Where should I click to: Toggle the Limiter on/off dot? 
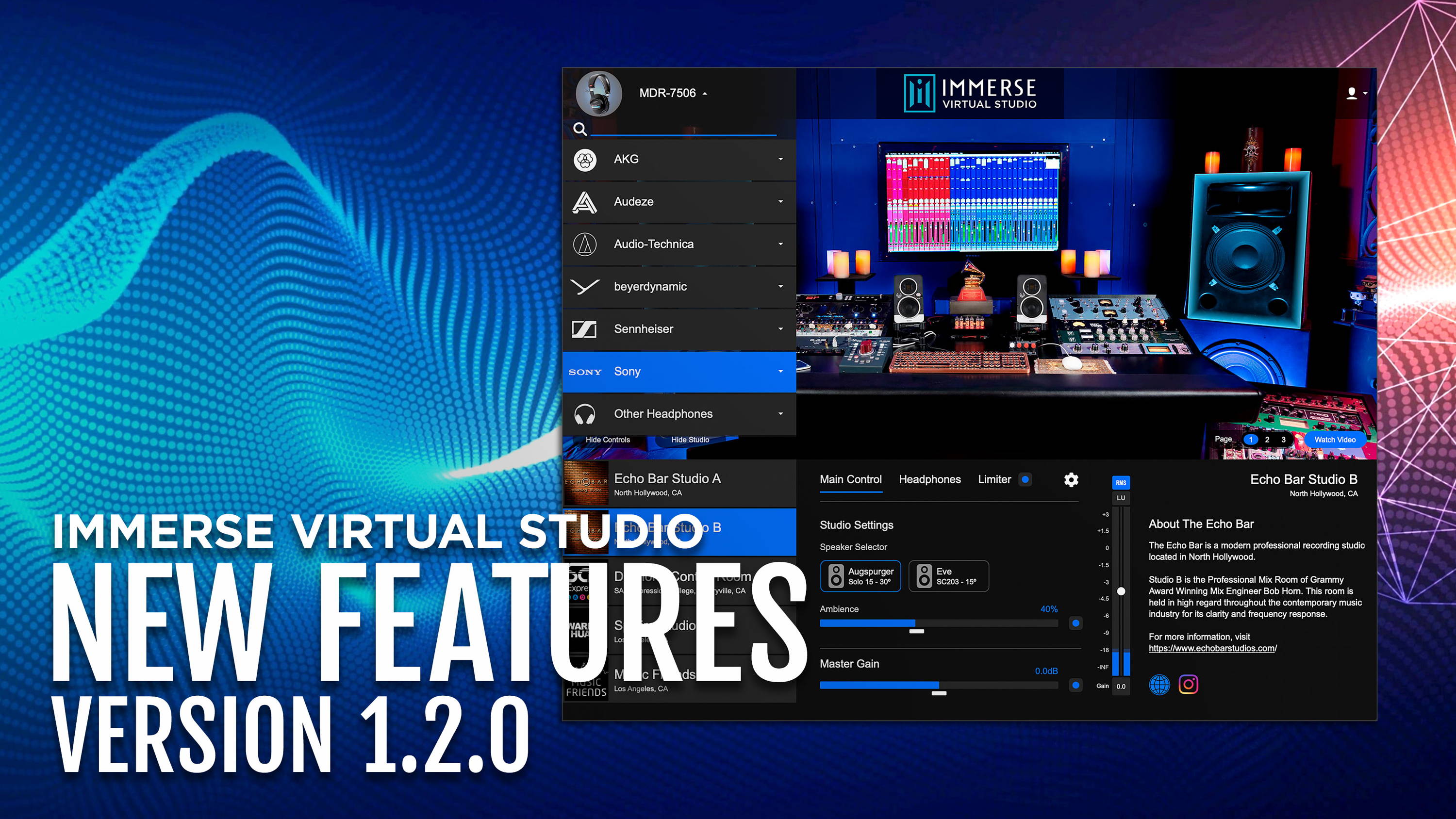point(1026,480)
